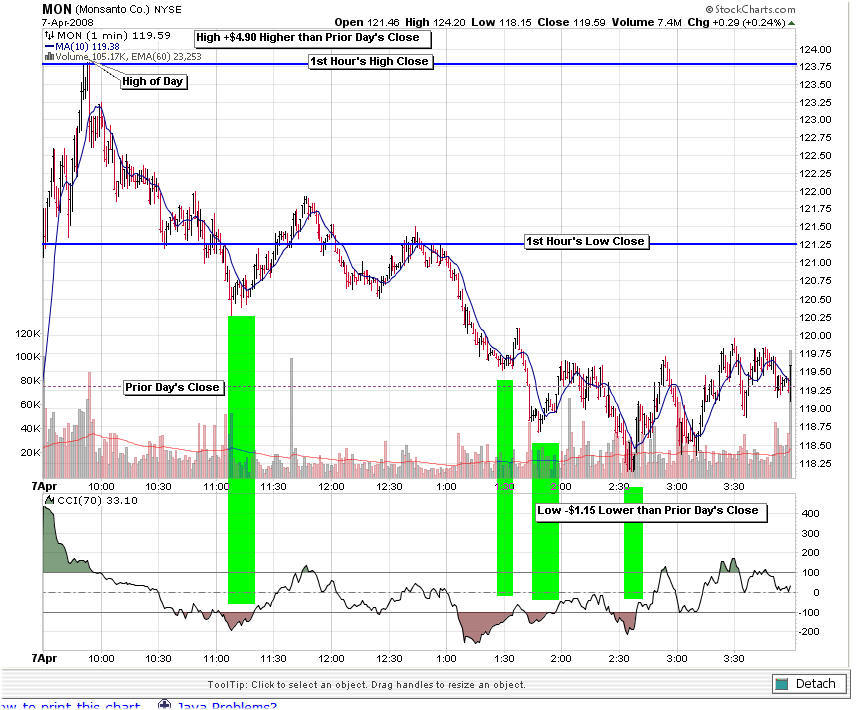Image resolution: width=862 pixels, height=710 pixels.
Task: Select the 1st Hour's Low Close label
Action: 586,241
